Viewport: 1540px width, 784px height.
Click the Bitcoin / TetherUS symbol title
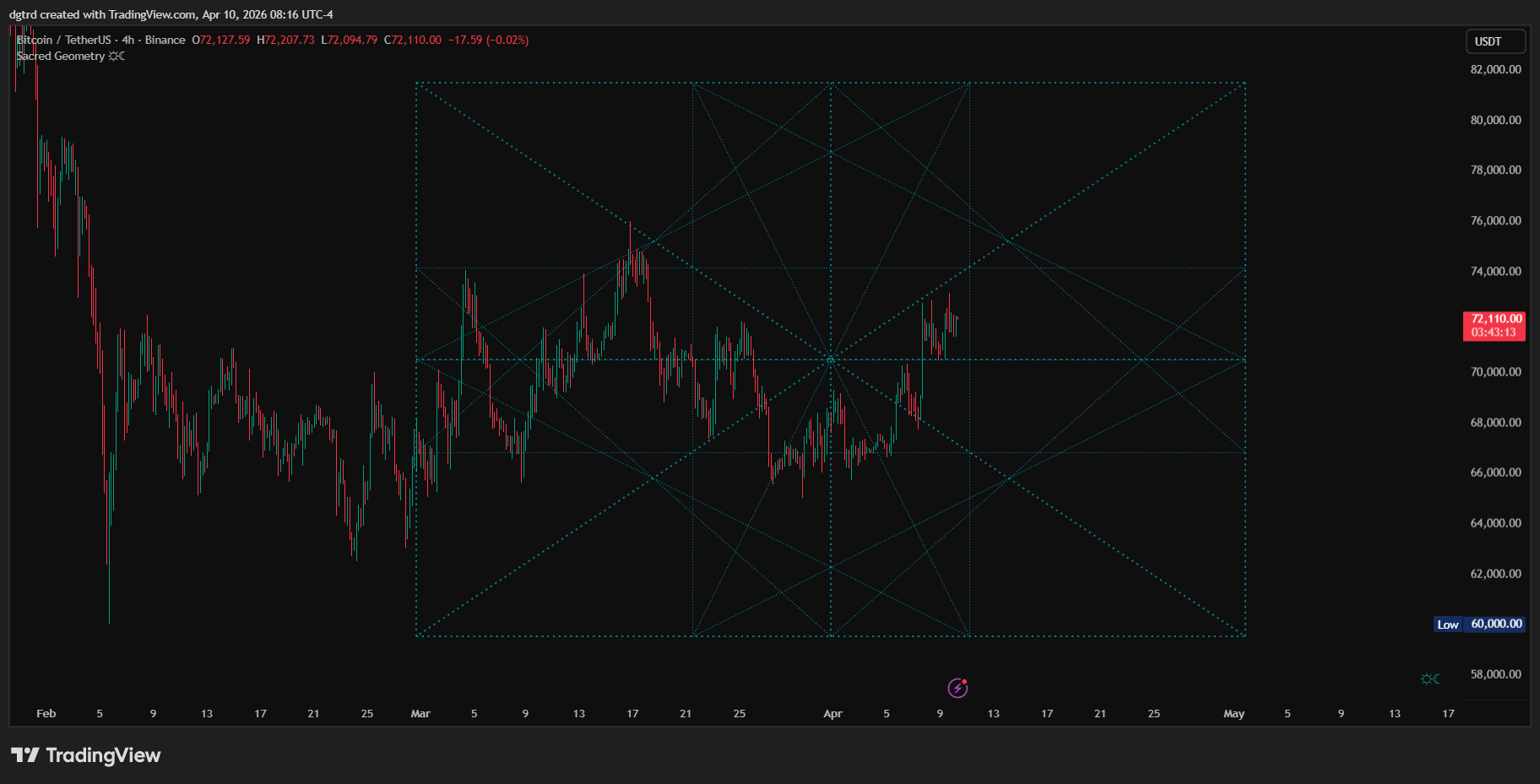(64, 40)
